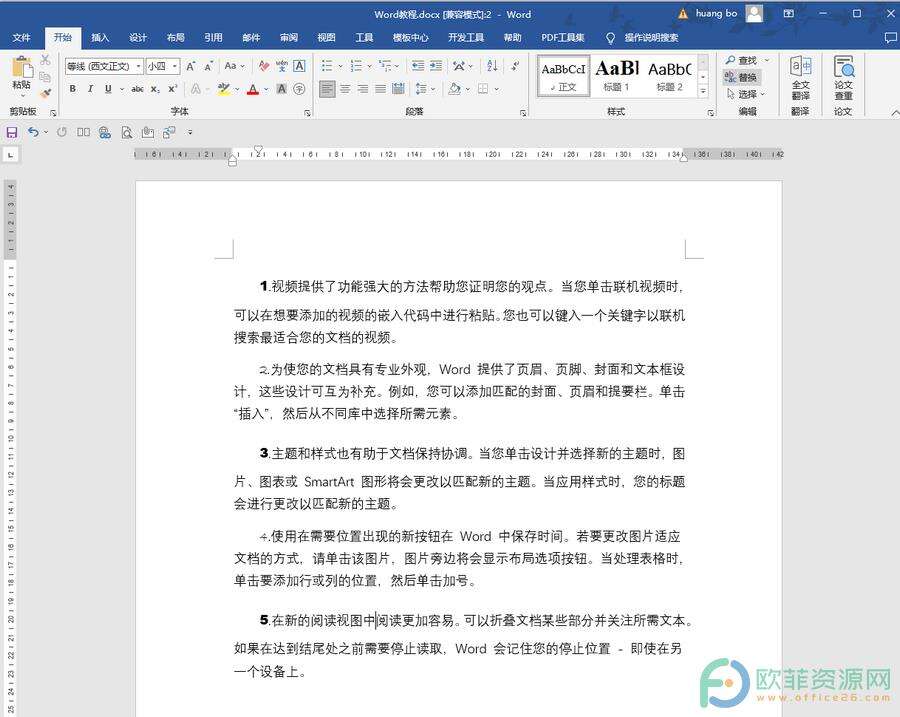Click the full-text translate (全文翻译) icon

[x=800, y=76]
